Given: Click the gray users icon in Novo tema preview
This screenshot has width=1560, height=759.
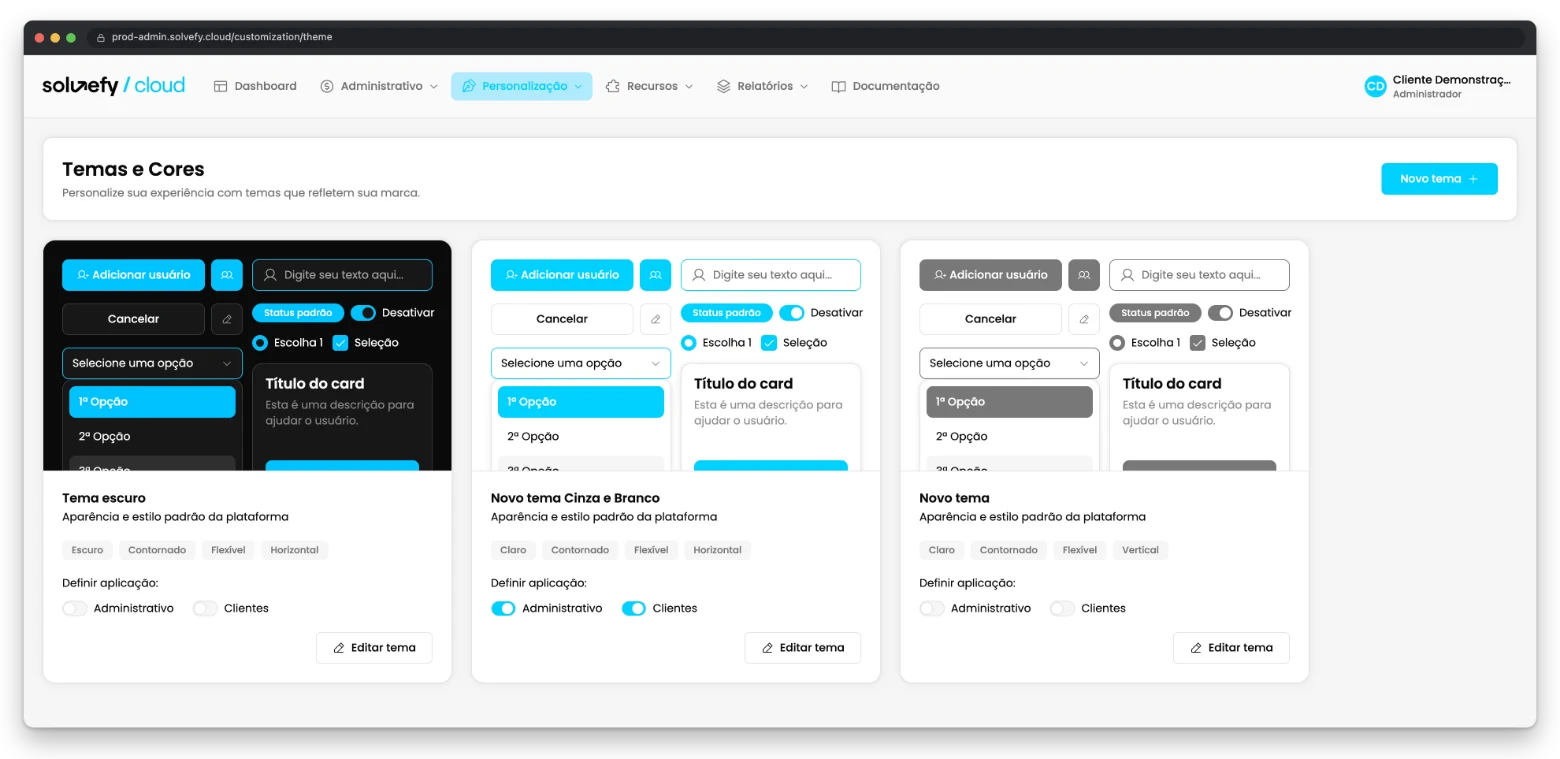Looking at the screenshot, I should click(x=1084, y=275).
